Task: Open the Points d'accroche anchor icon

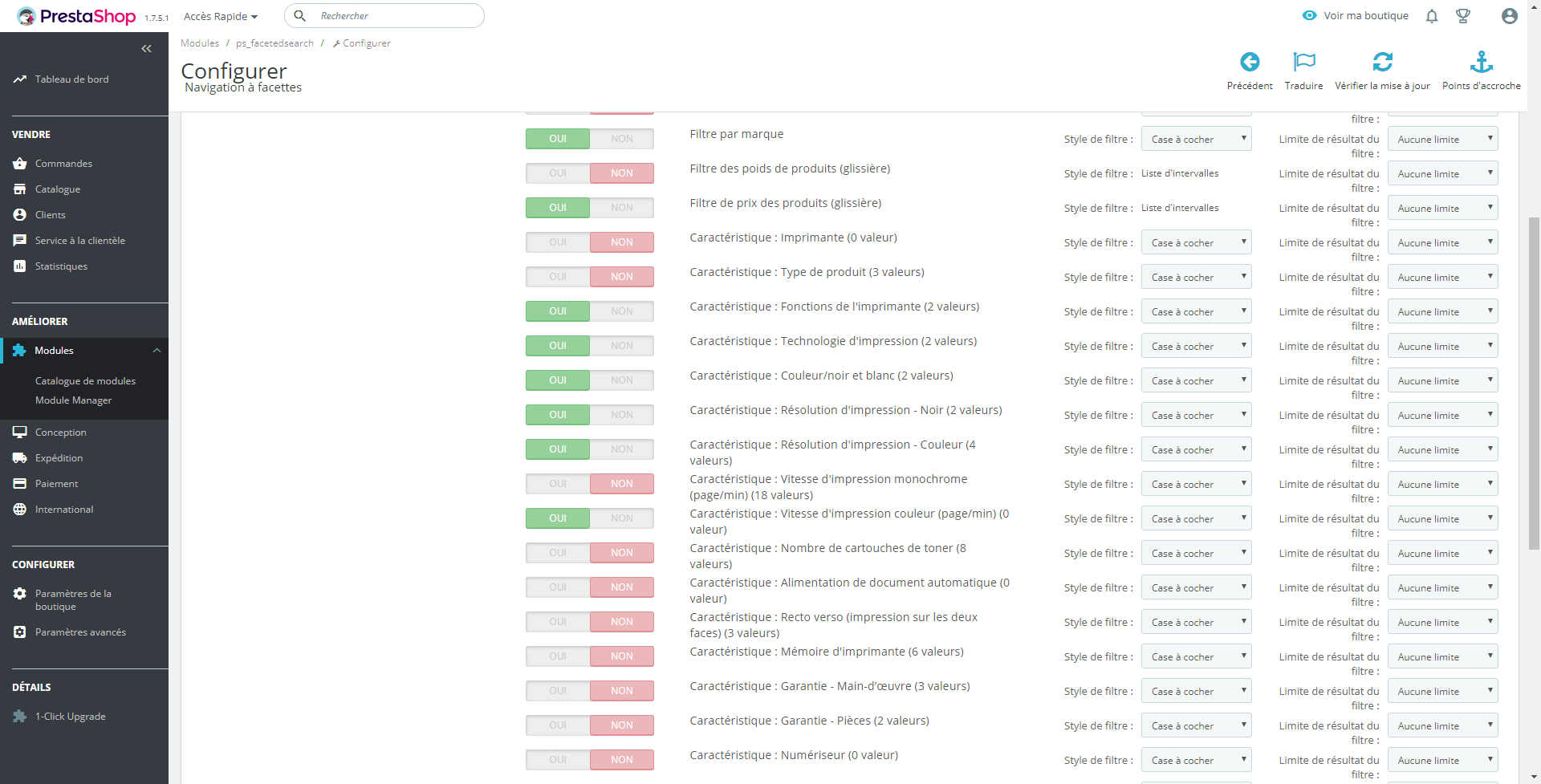Action: 1482,62
